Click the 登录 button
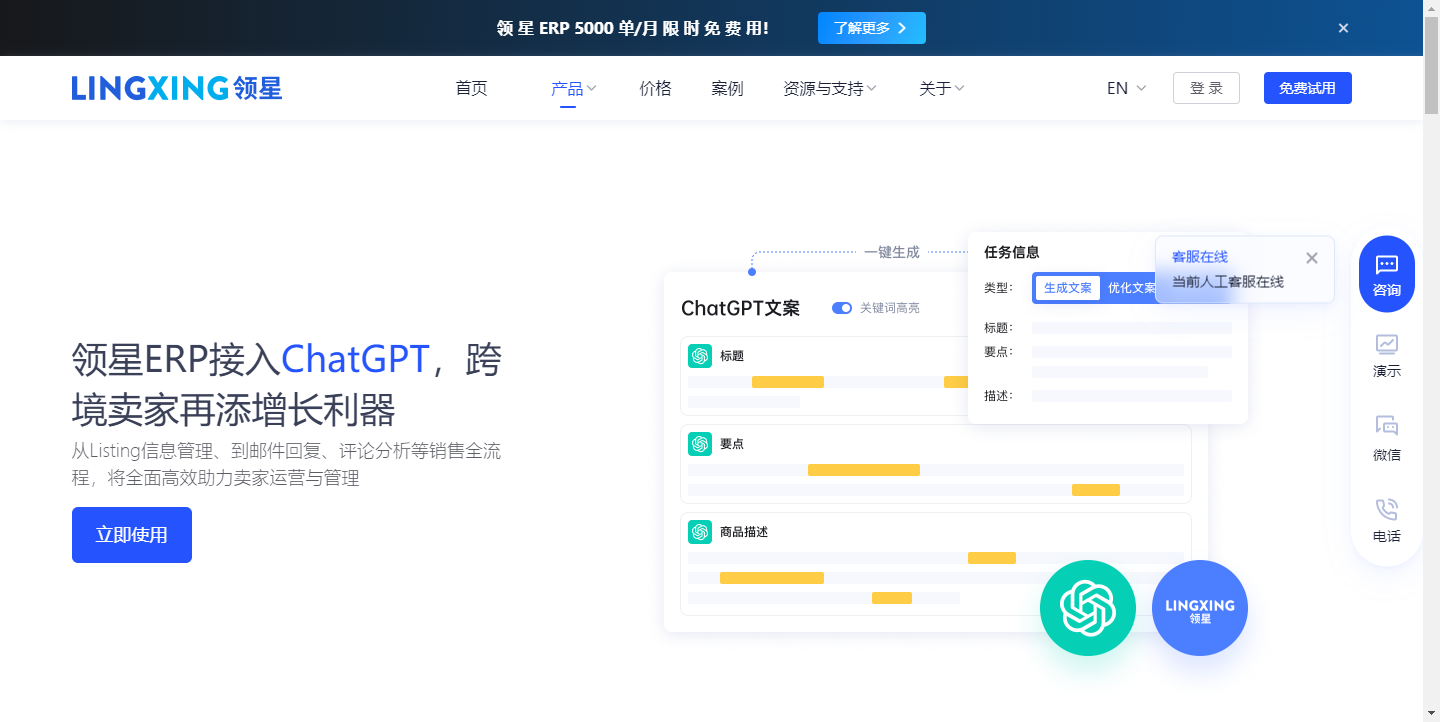Image resolution: width=1440 pixels, height=722 pixels. [x=1206, y=88]
